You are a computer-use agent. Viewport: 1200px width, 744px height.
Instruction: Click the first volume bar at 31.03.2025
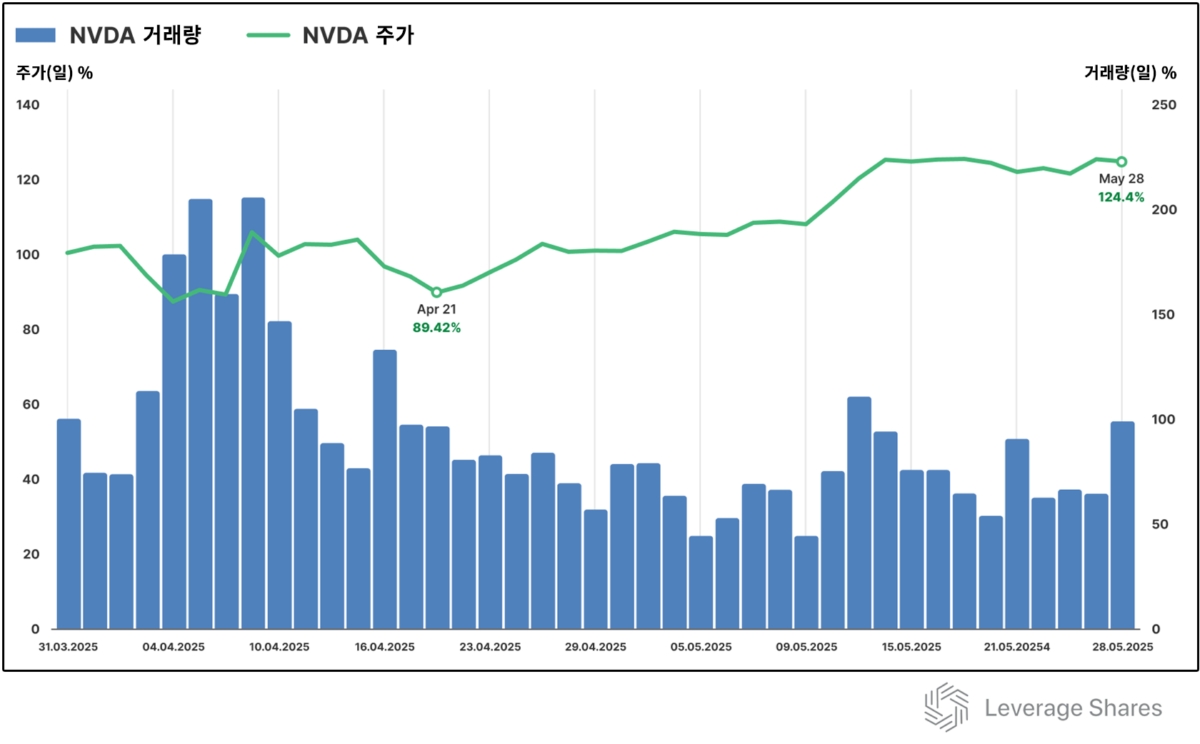tap(68, 524)
